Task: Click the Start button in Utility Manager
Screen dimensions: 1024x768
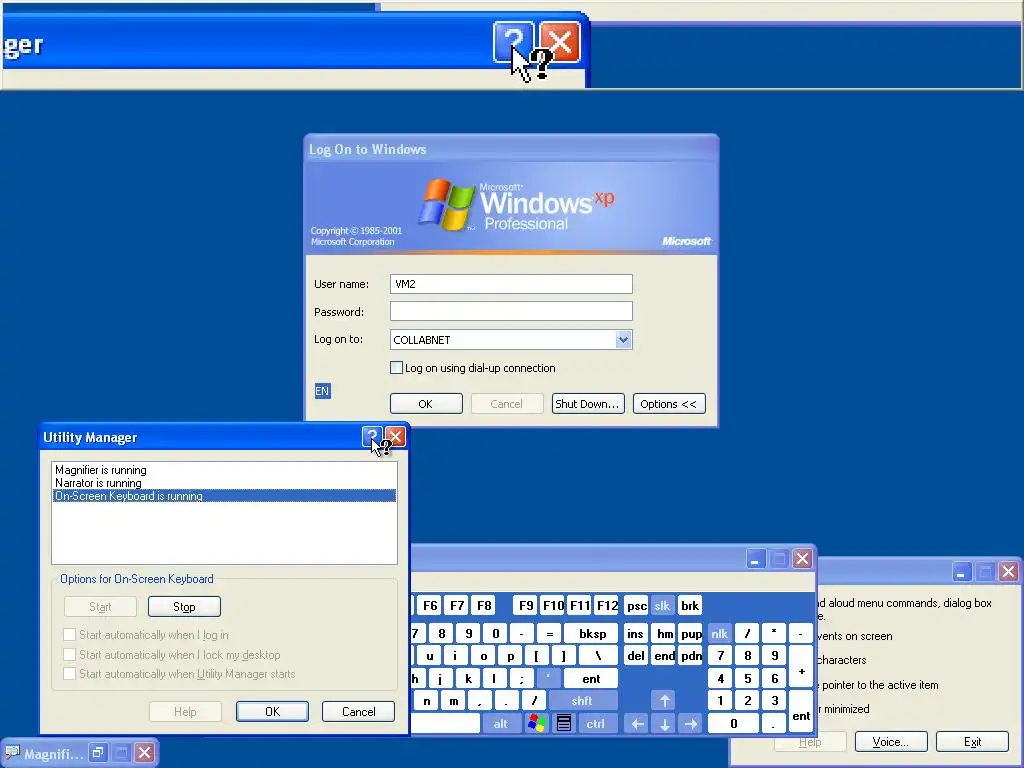Action: [x=100, y=607]
